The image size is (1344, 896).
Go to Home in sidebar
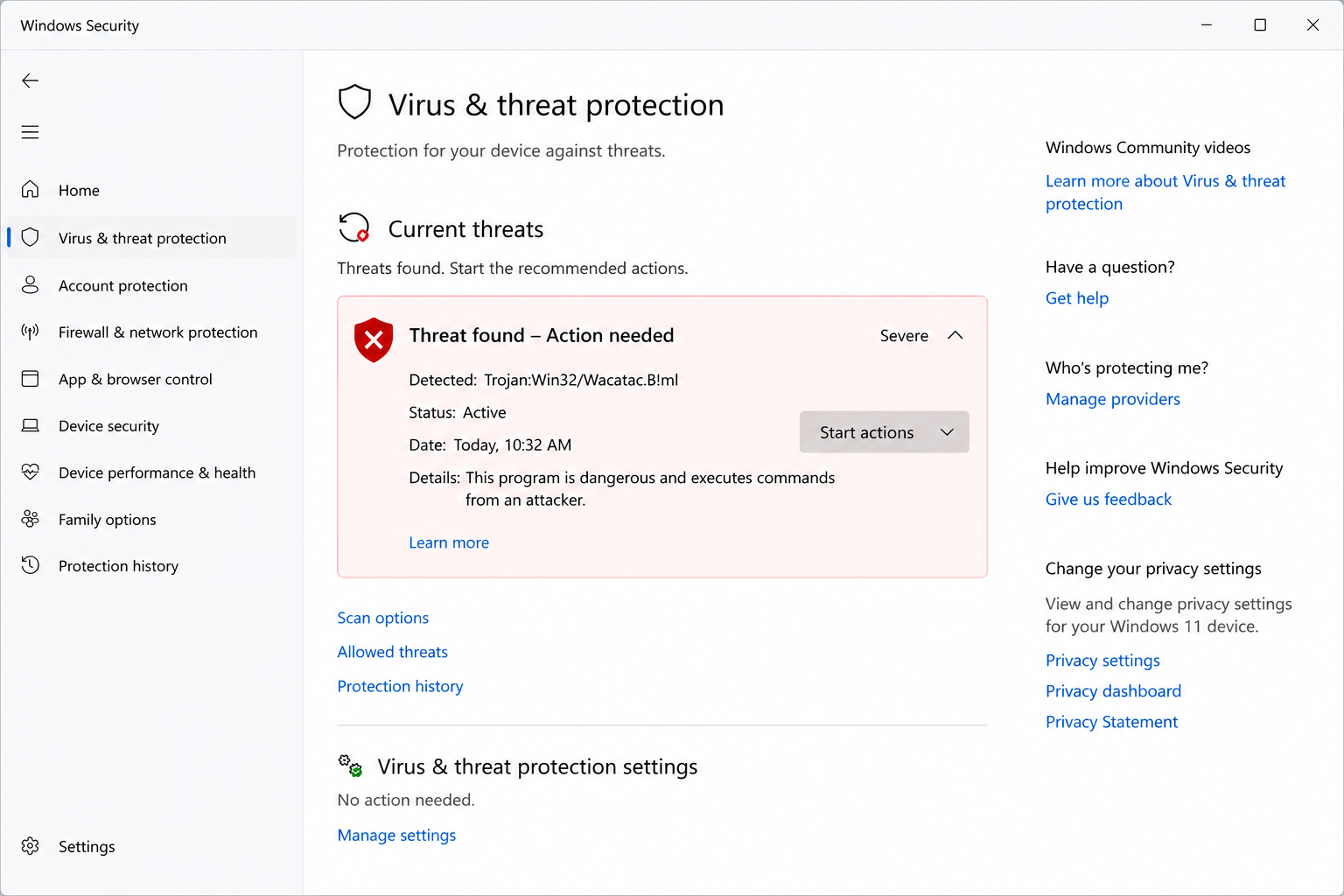[x=152, y=190]
